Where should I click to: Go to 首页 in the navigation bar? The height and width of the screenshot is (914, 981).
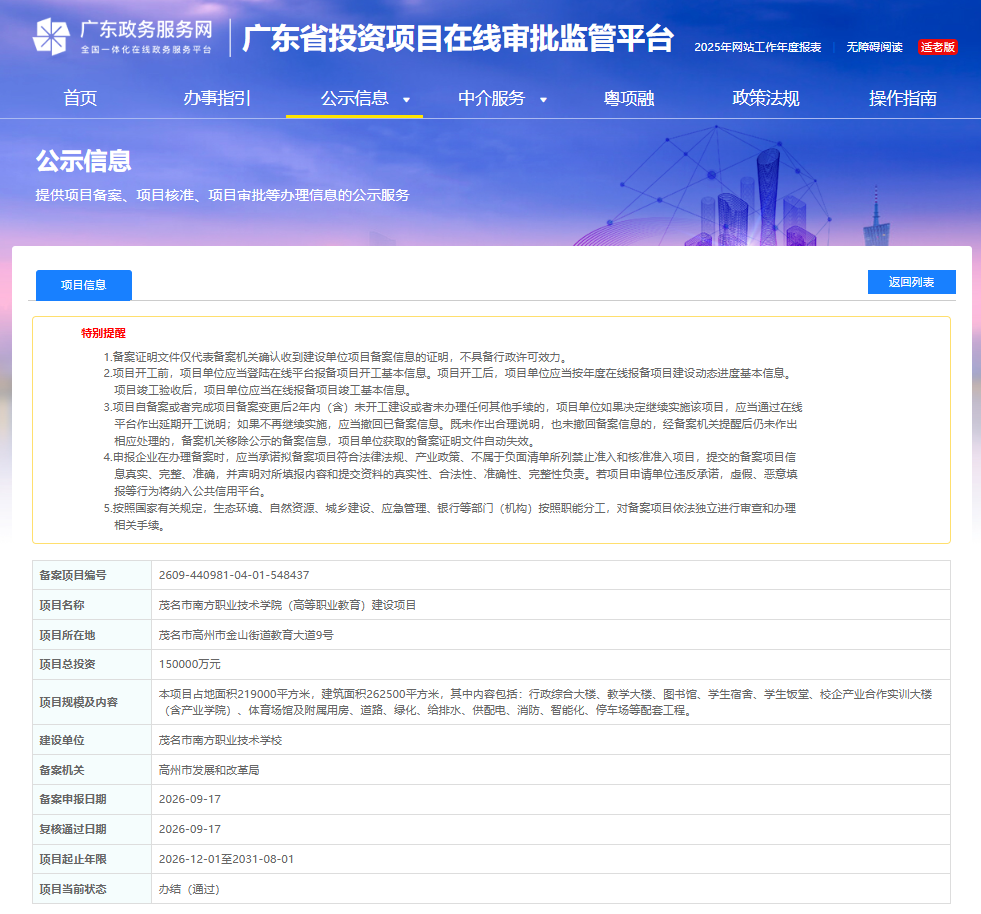[x=80, y=98]
